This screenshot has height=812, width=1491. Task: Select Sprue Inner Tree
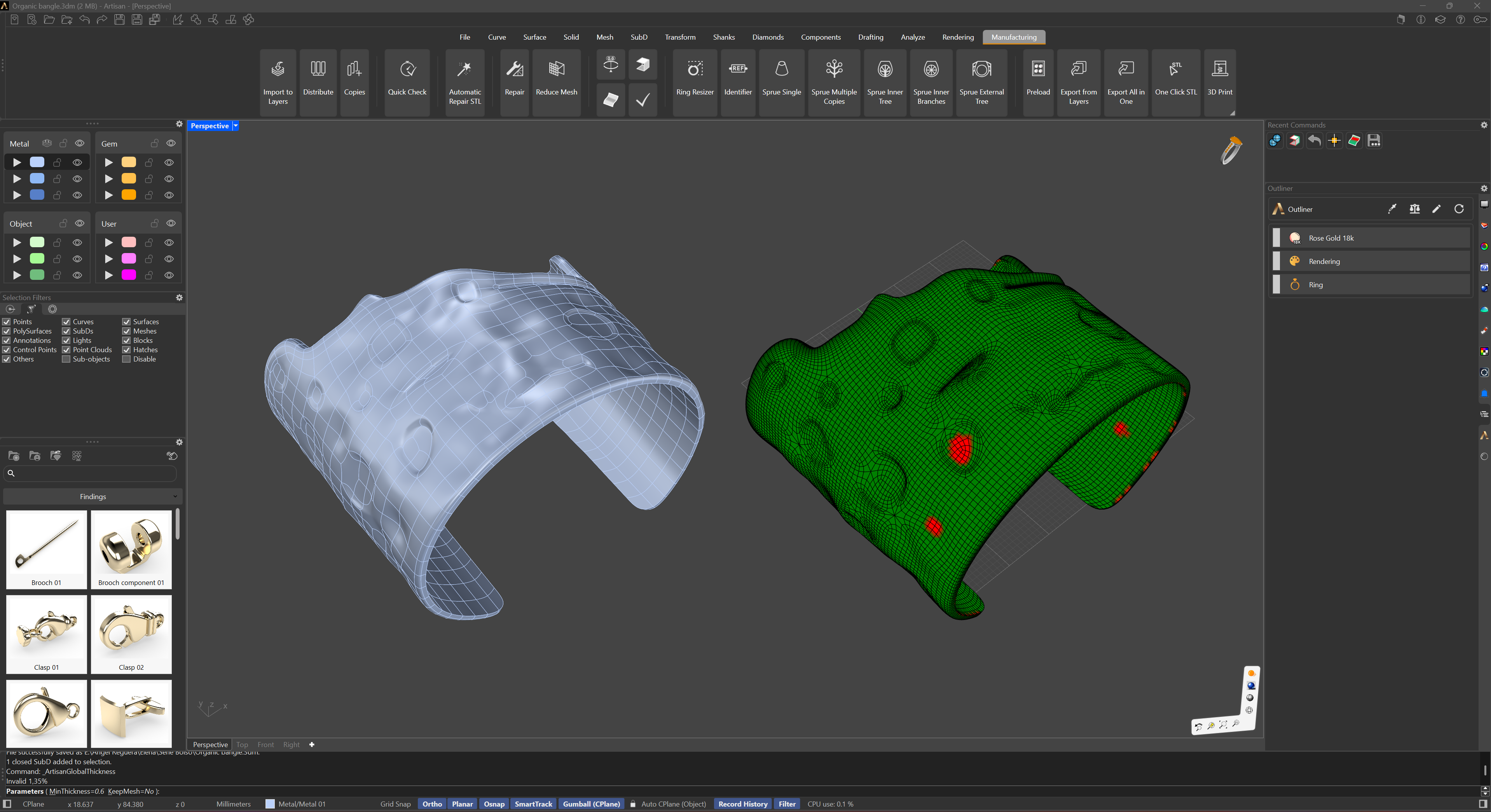tap(885, 83)
